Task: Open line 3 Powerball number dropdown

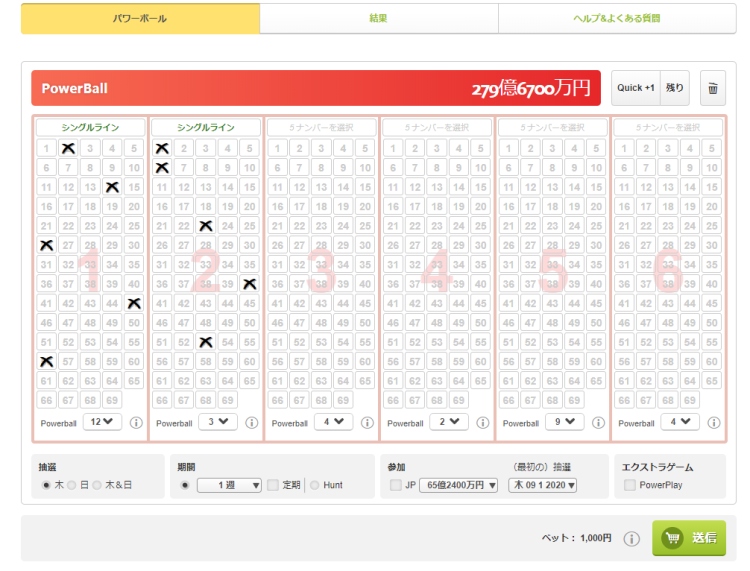Action: point(333,422)
